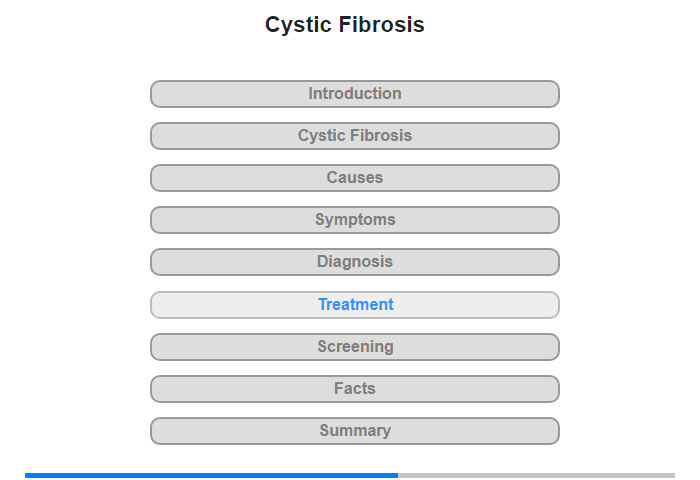Open the Symptoms section
Image resolution: width=700 pixels, height=480 pixels.
[355, 220]
